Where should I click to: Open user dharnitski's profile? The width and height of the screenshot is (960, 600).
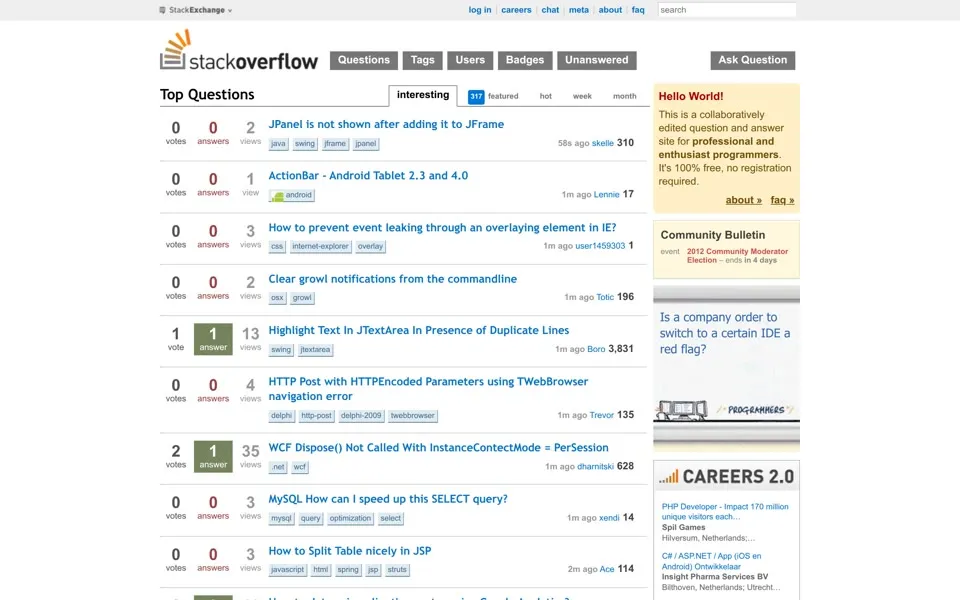click(x=595, y=467)
